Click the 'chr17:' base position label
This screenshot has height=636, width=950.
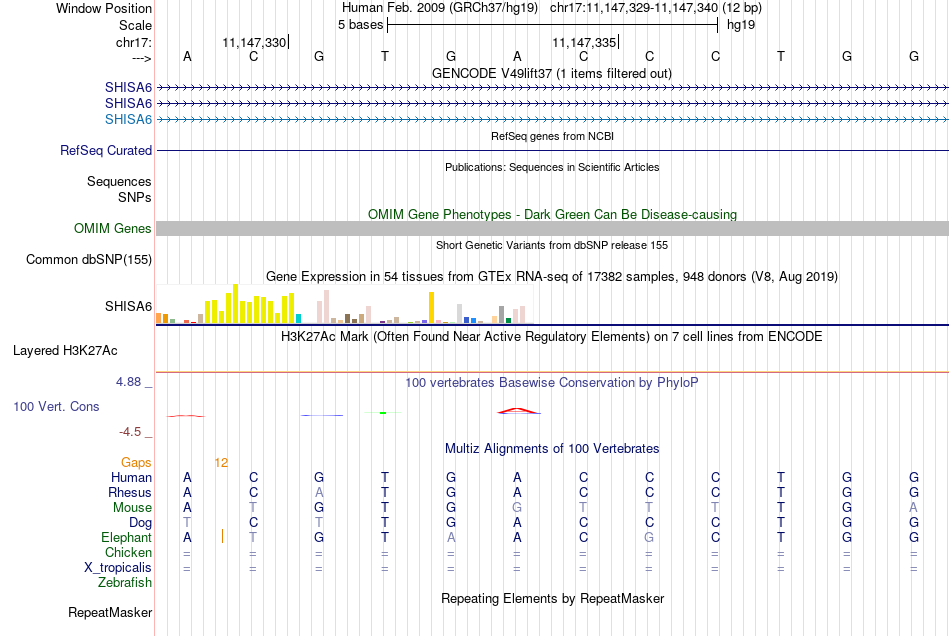(x=133, y=42)
